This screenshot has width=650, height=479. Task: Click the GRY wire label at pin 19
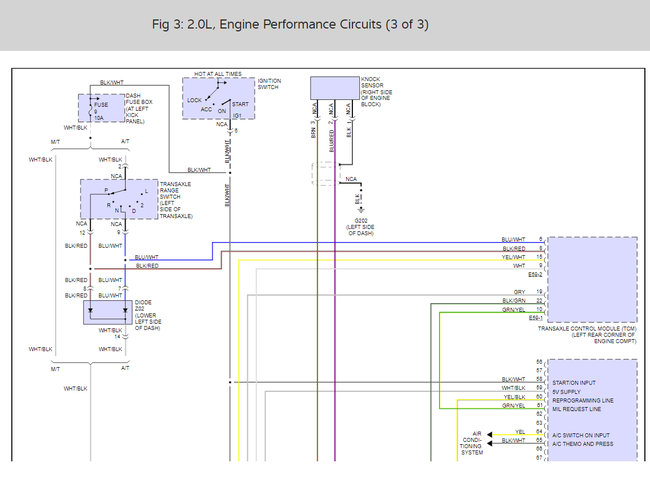tap(519, 292)
